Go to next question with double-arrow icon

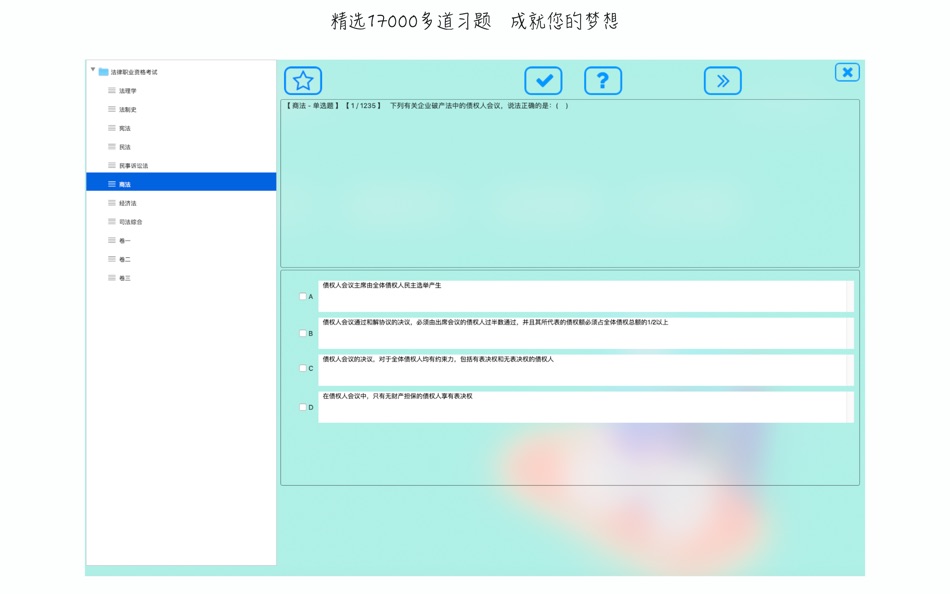point(723,81)
